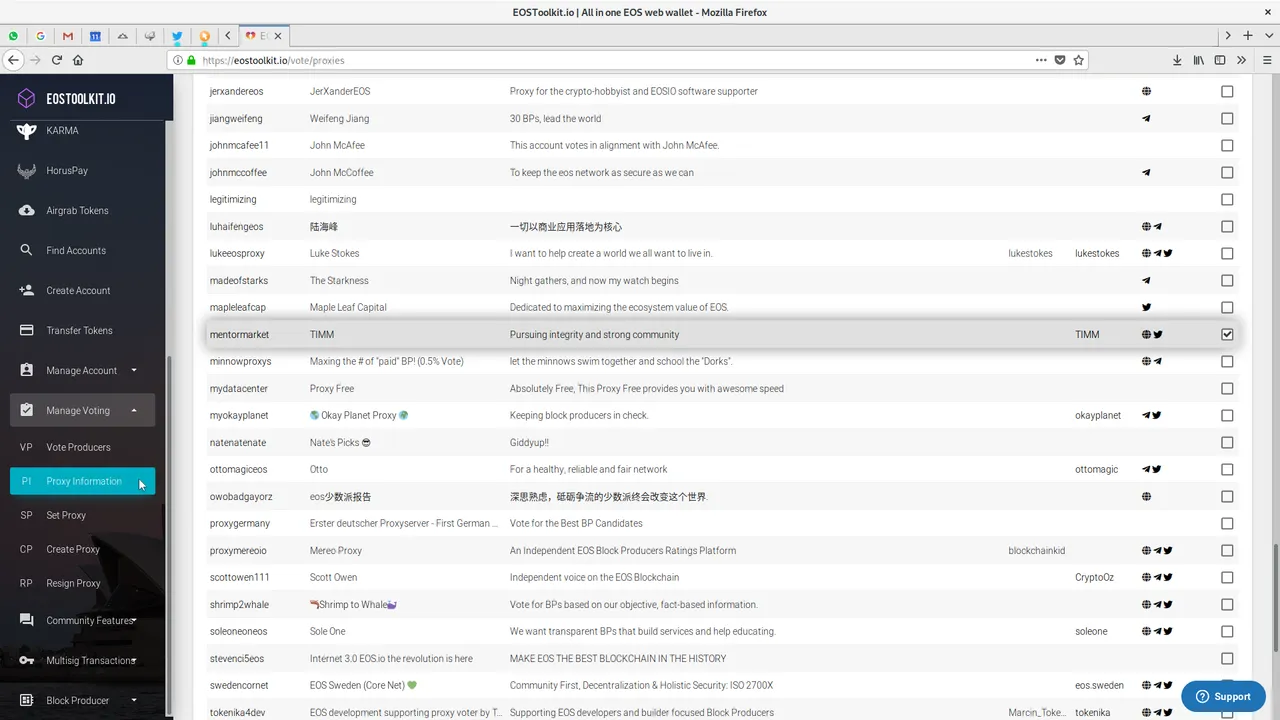Collapse the Manage Voting menu
The image size is (1280, 720).
coord(82,410)
